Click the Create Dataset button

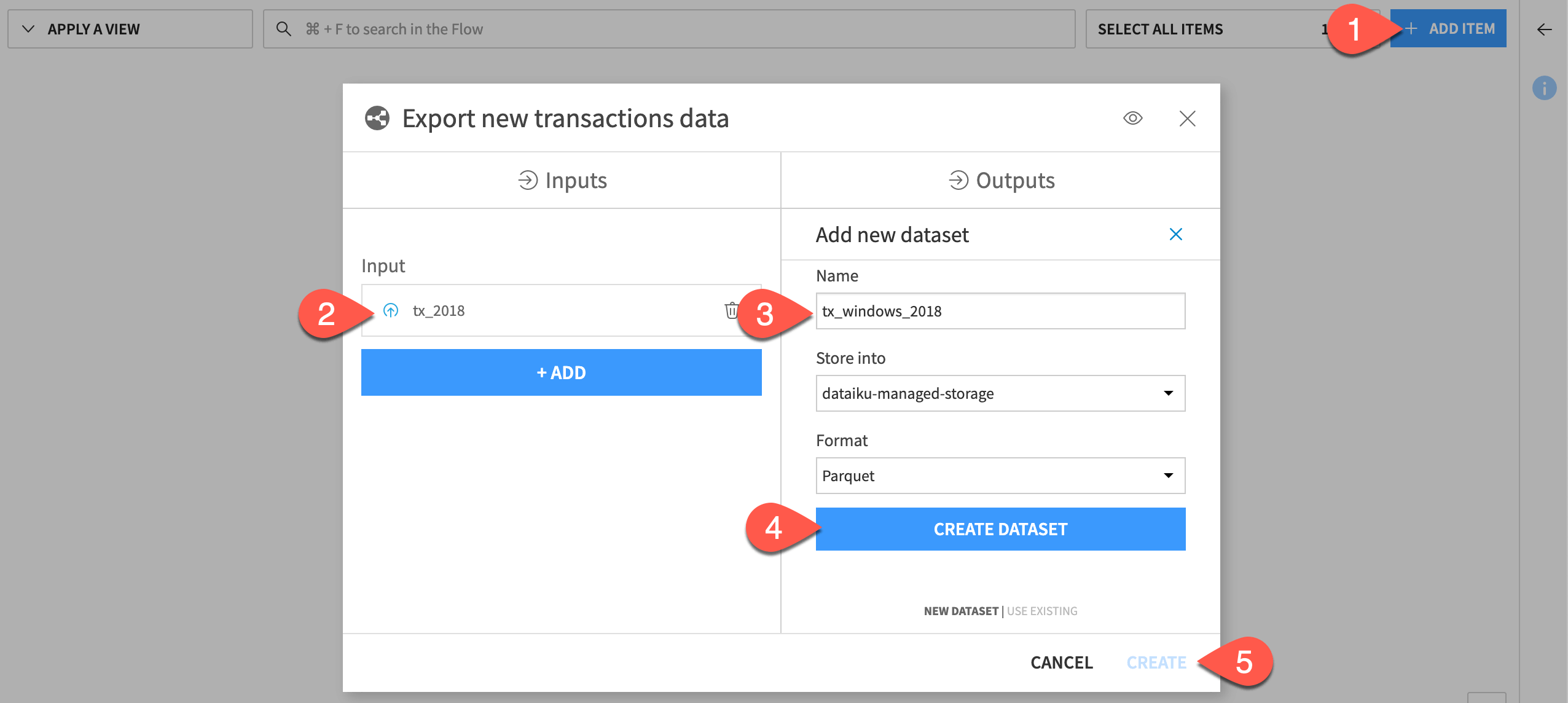click(999, 528)
